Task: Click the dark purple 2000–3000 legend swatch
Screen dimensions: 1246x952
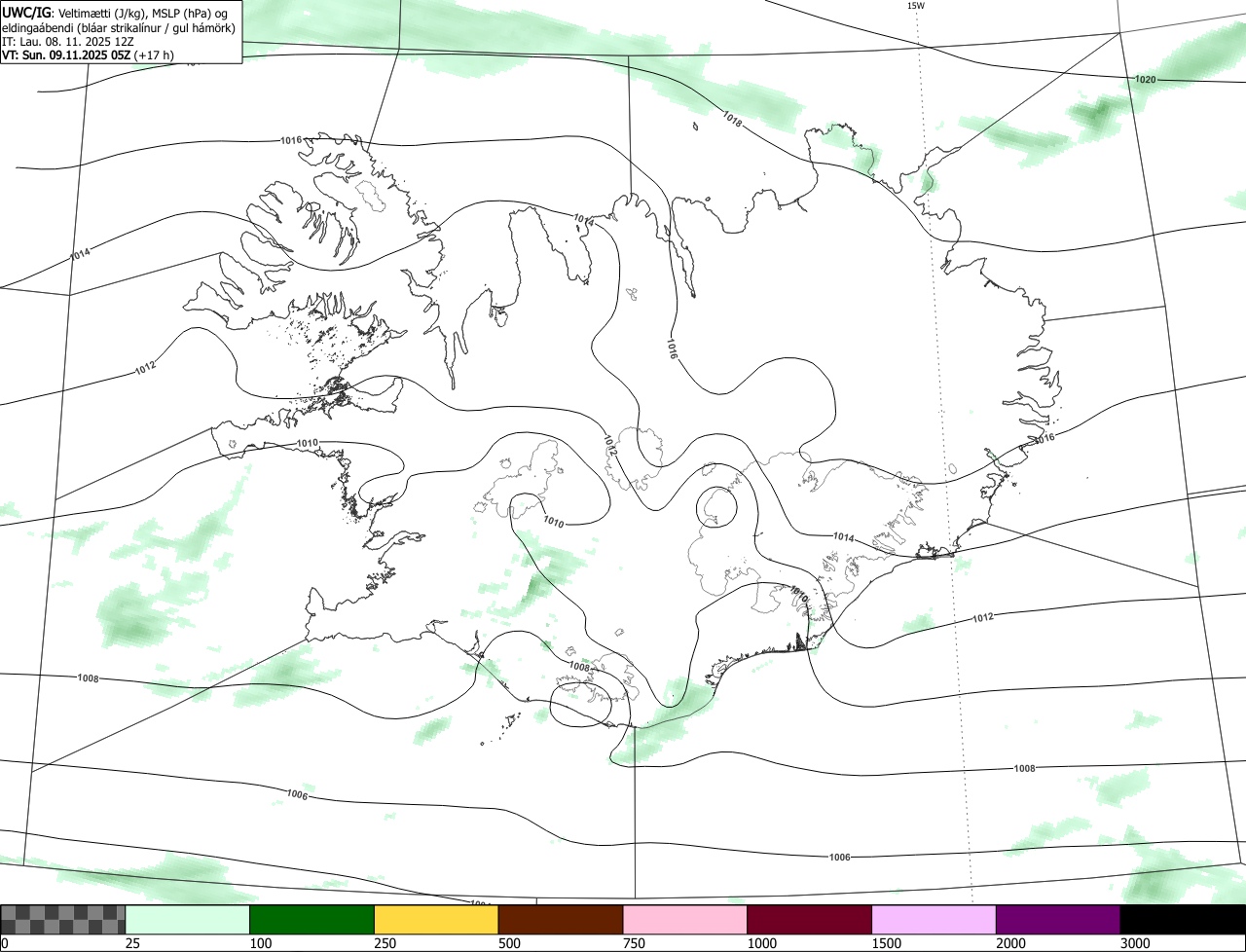Action: coord(1058,919)
